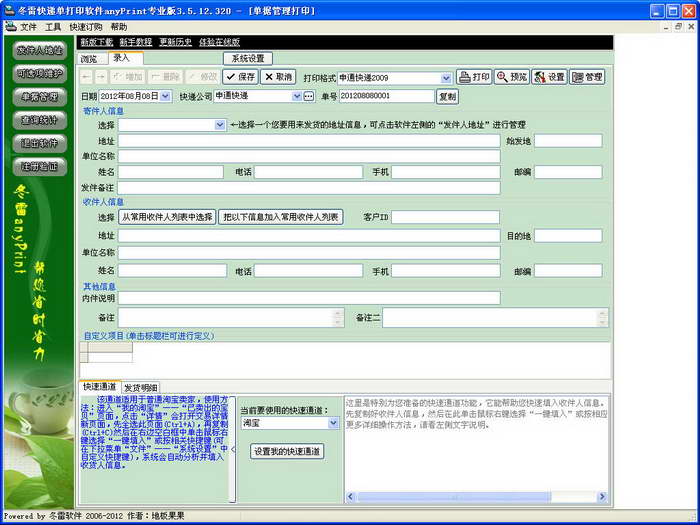Screen dimensions: 700x525
Task: Open the 文件 menu
Action: pyautogui.click(x=28, y=27)
